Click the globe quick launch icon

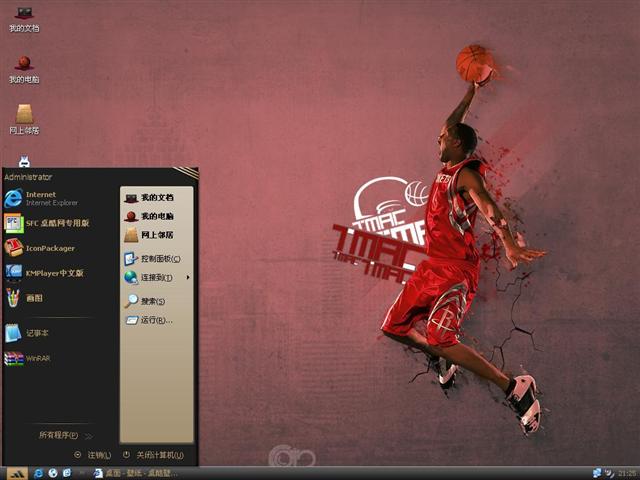53,473
